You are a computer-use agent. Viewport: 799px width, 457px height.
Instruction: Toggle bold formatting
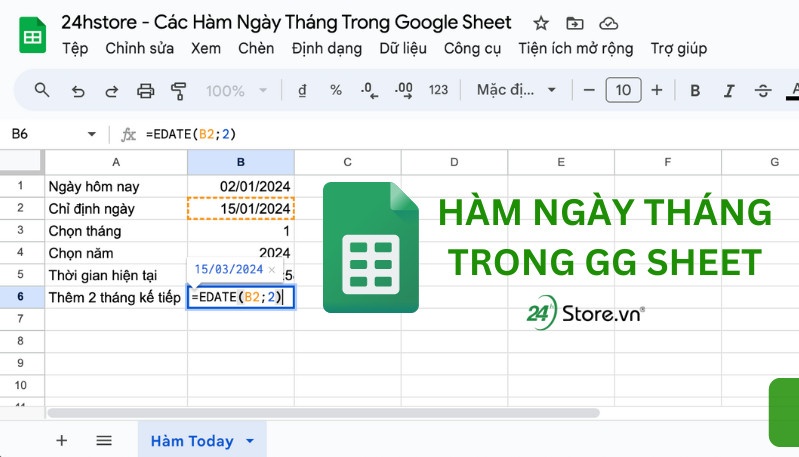(x=695, y=91)
